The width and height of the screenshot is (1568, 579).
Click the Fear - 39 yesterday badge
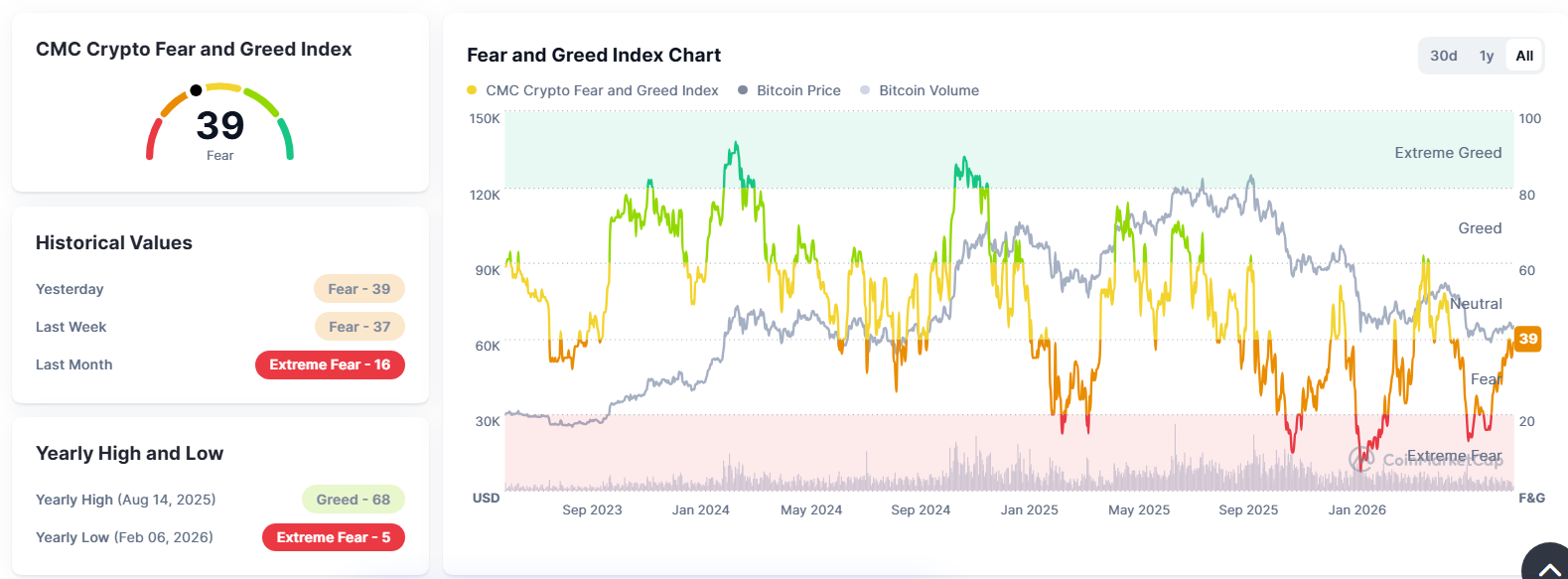[x=359, y=289]
